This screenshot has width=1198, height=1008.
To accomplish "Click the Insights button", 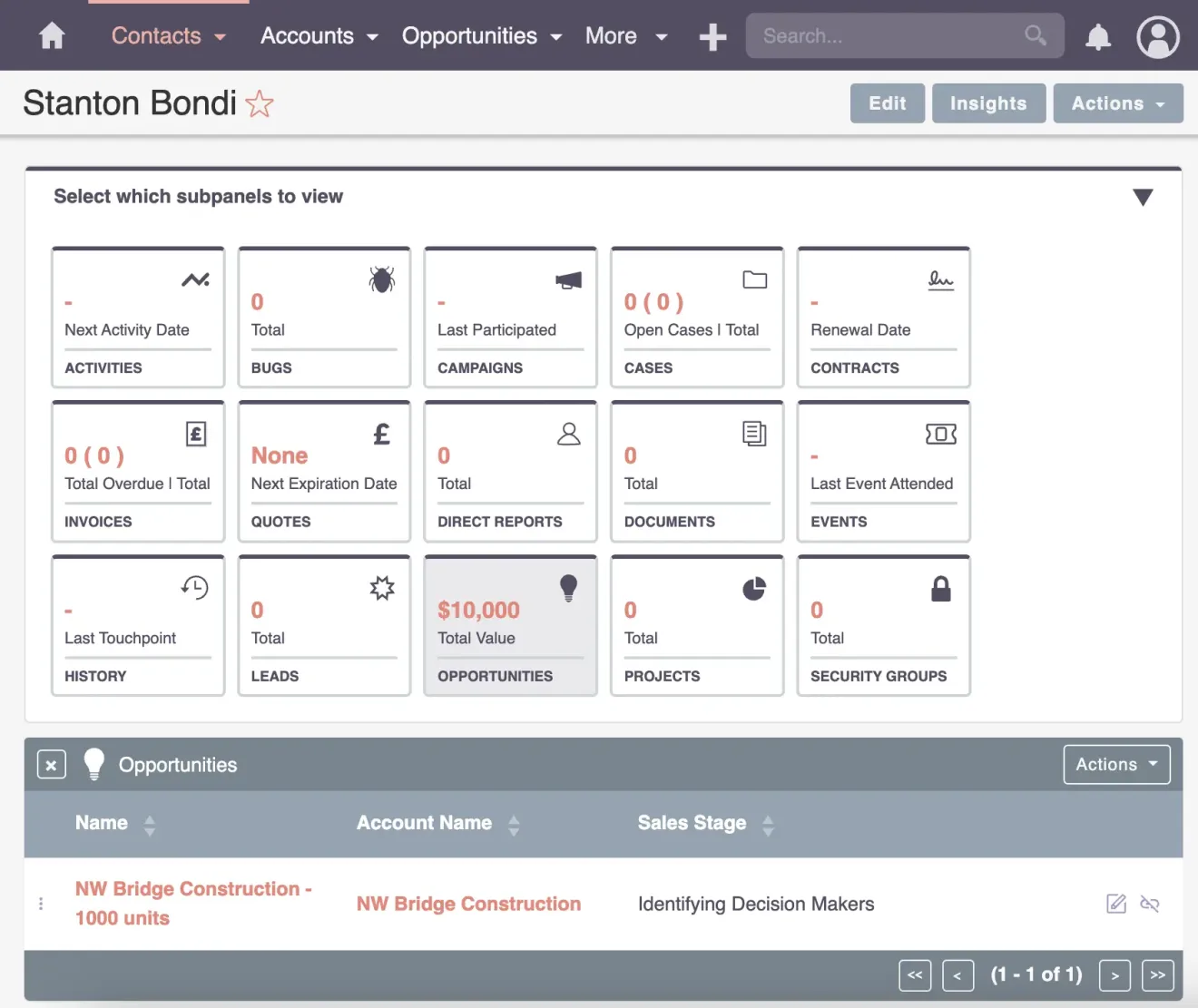I will (x=988, y=103).
